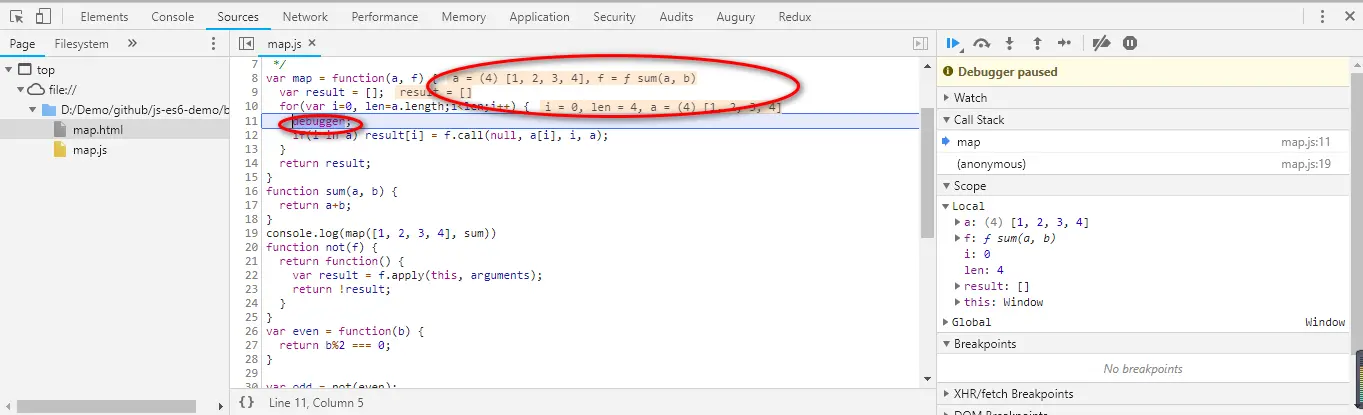Open the Network tab
This screenshot has width=1363, height=415.
(x=305, y=17)
